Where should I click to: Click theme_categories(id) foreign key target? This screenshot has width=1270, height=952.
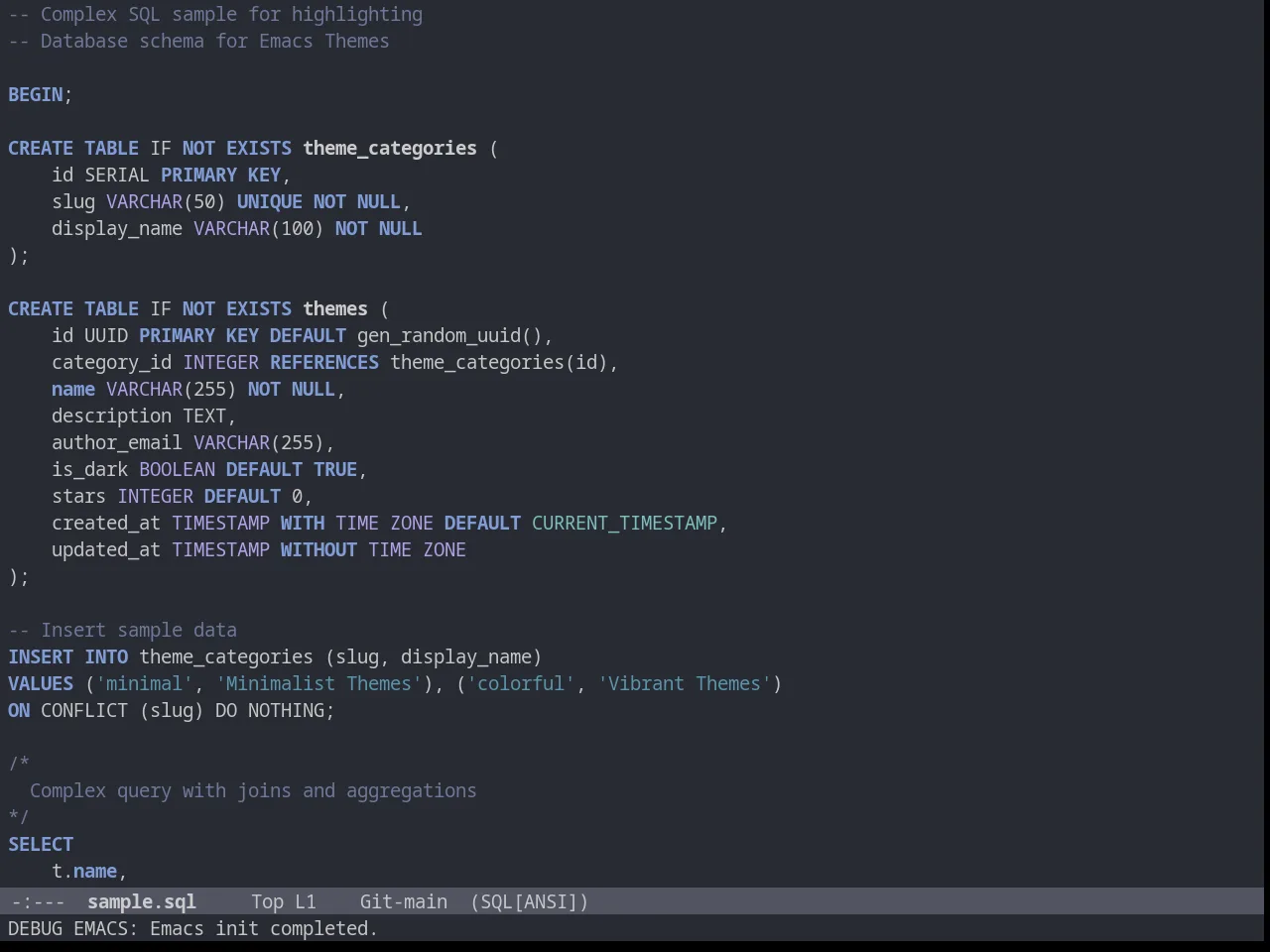click(498, 362)
